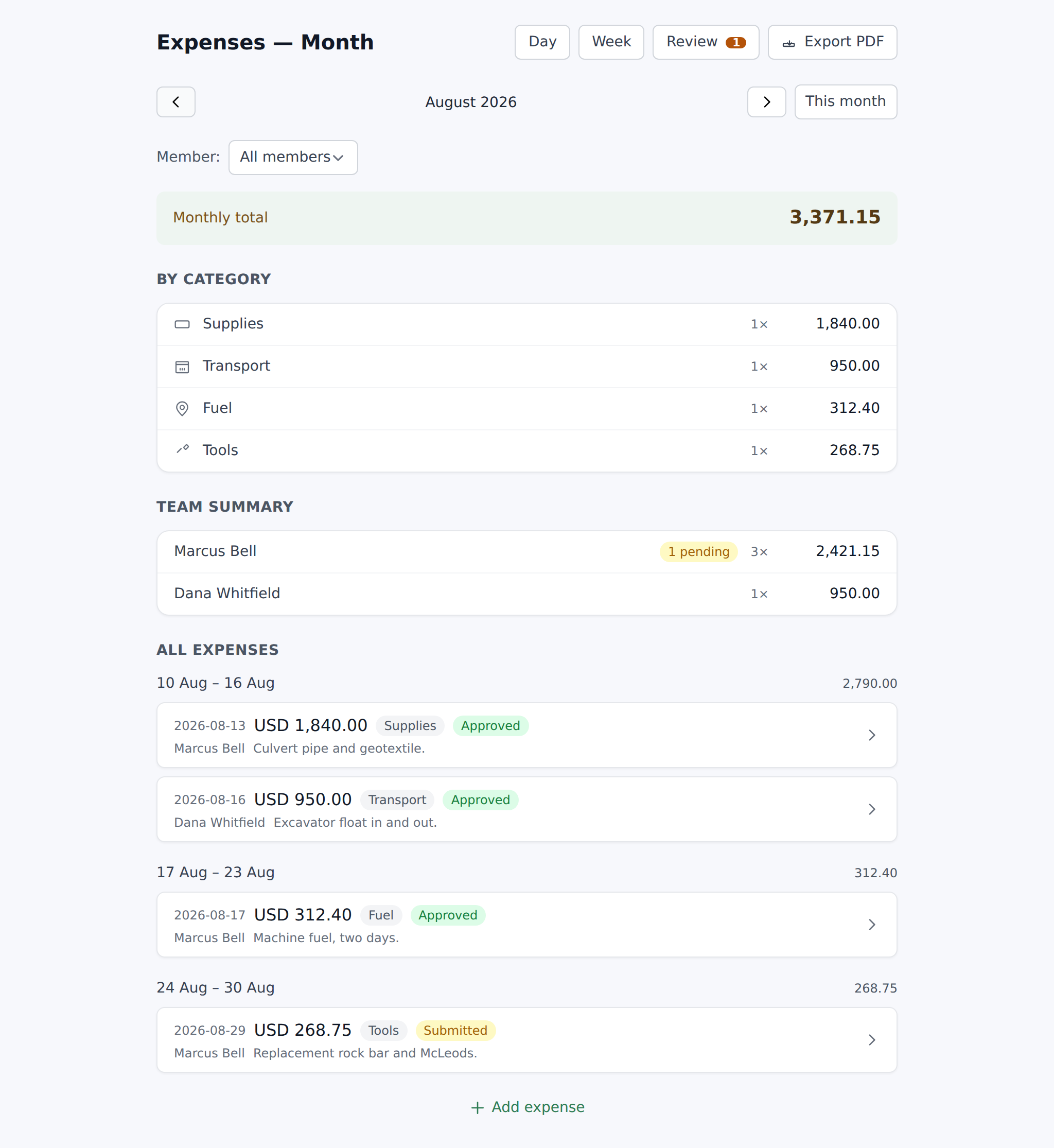Open the Review tab
This screenshot has width=1054, height=1148.
(x=706, y=42)
